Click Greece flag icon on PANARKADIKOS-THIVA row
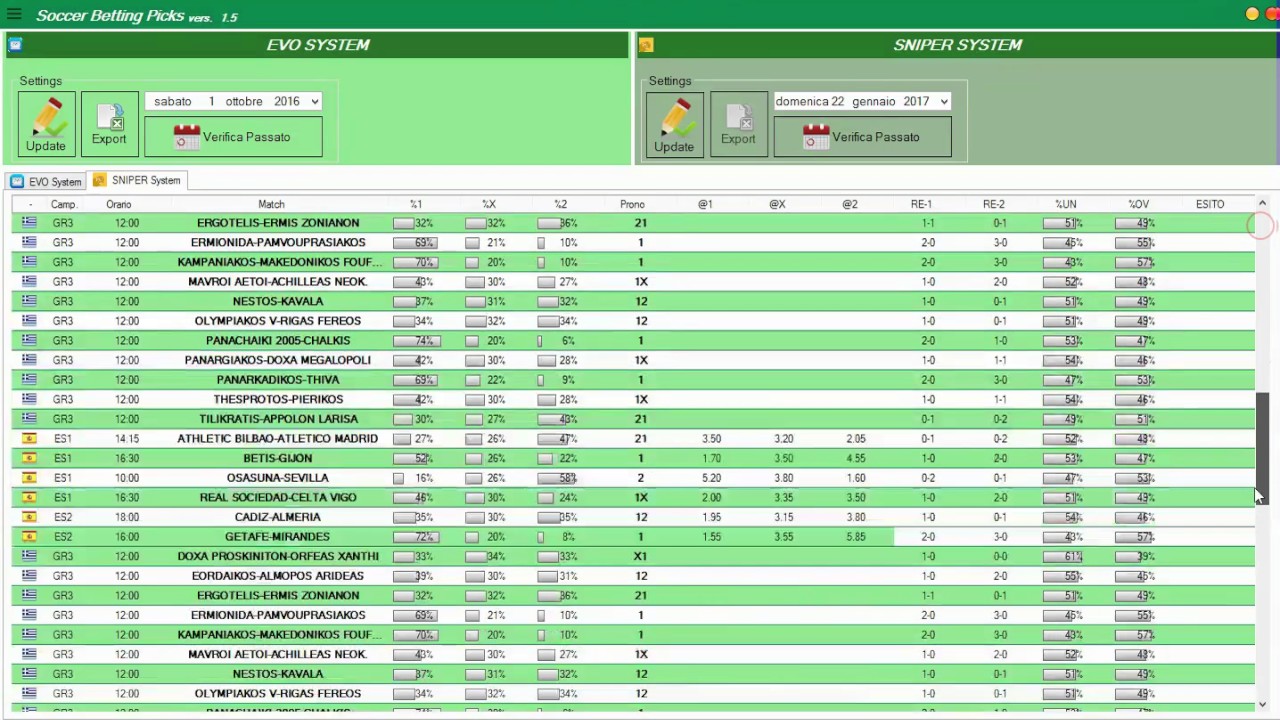Screen dimensions: 1280x720 coord(29,380)
